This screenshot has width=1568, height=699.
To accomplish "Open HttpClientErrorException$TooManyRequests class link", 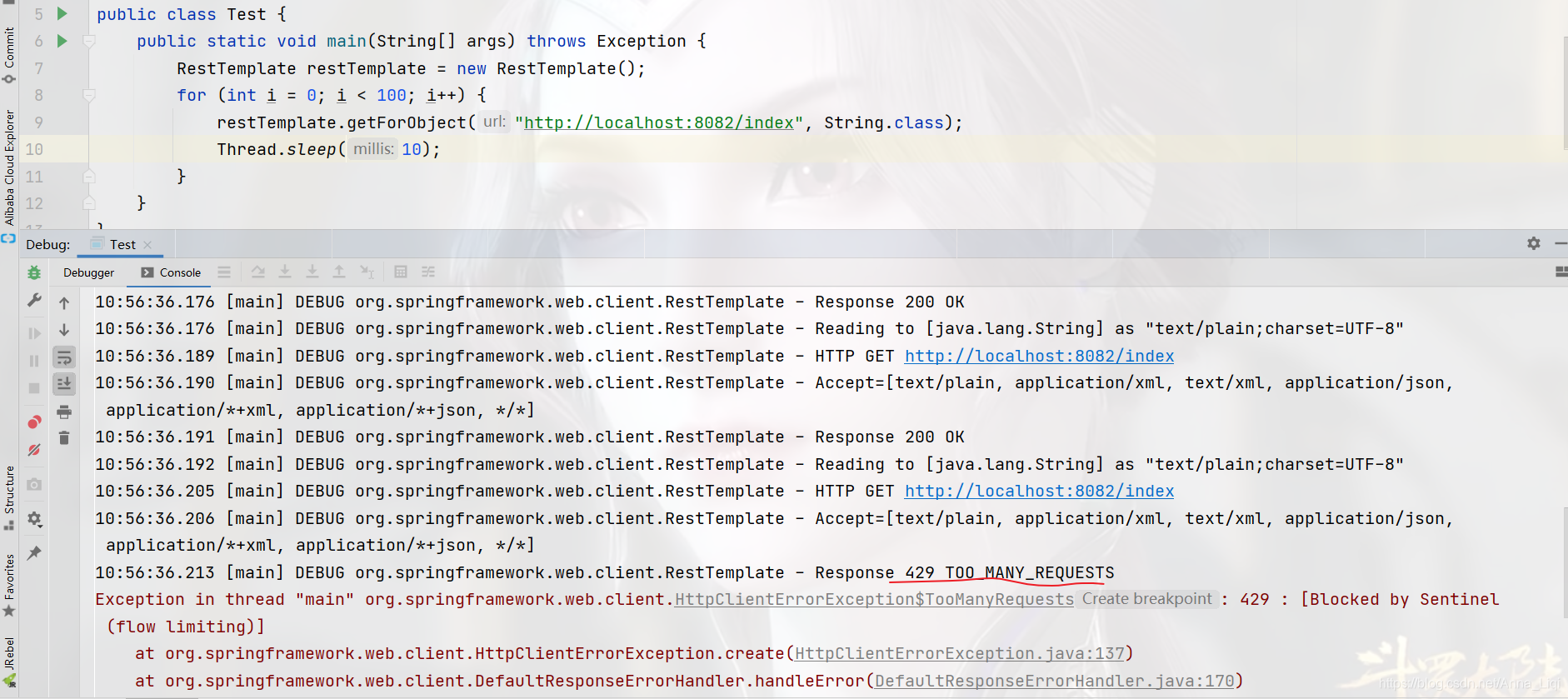I will (874, 599).
